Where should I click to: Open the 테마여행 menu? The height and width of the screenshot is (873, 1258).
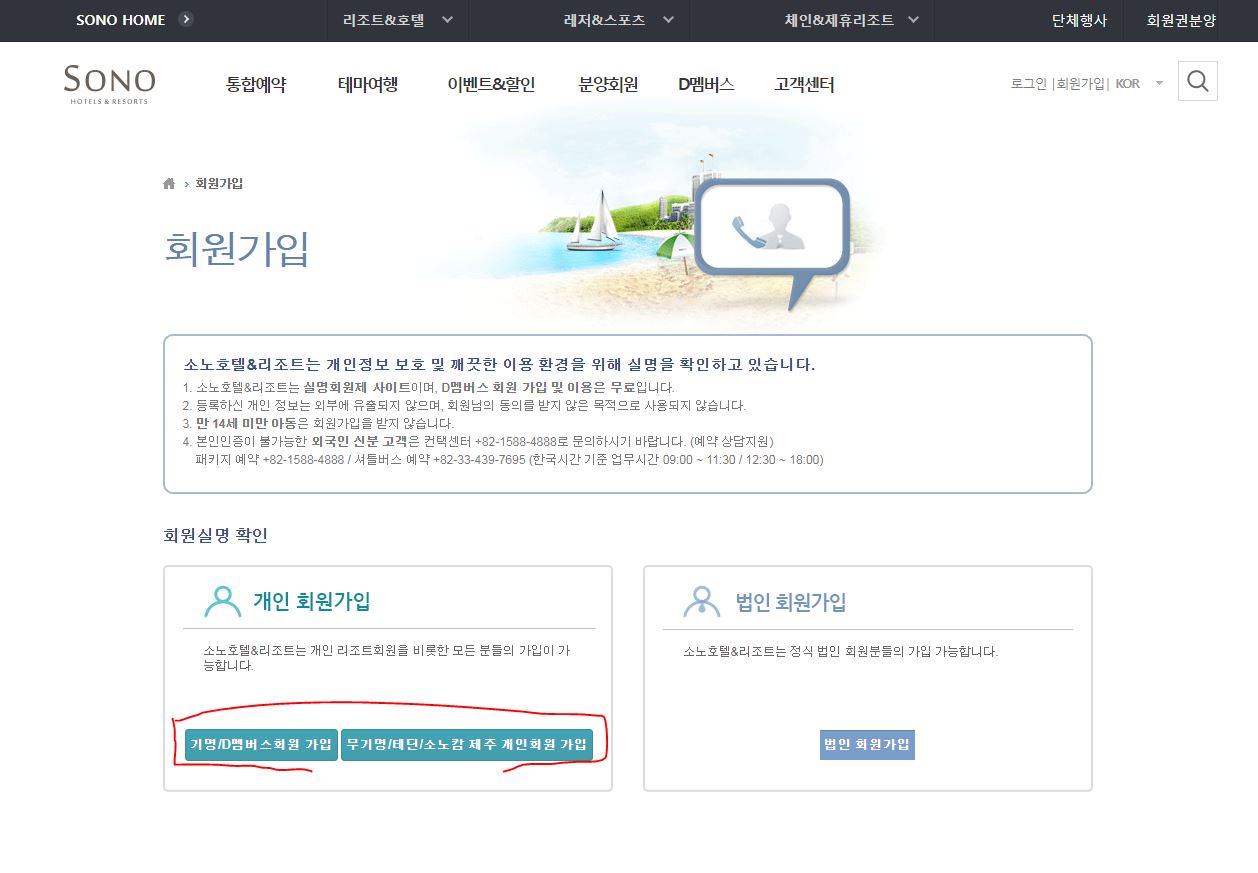(x=368, y=85)
